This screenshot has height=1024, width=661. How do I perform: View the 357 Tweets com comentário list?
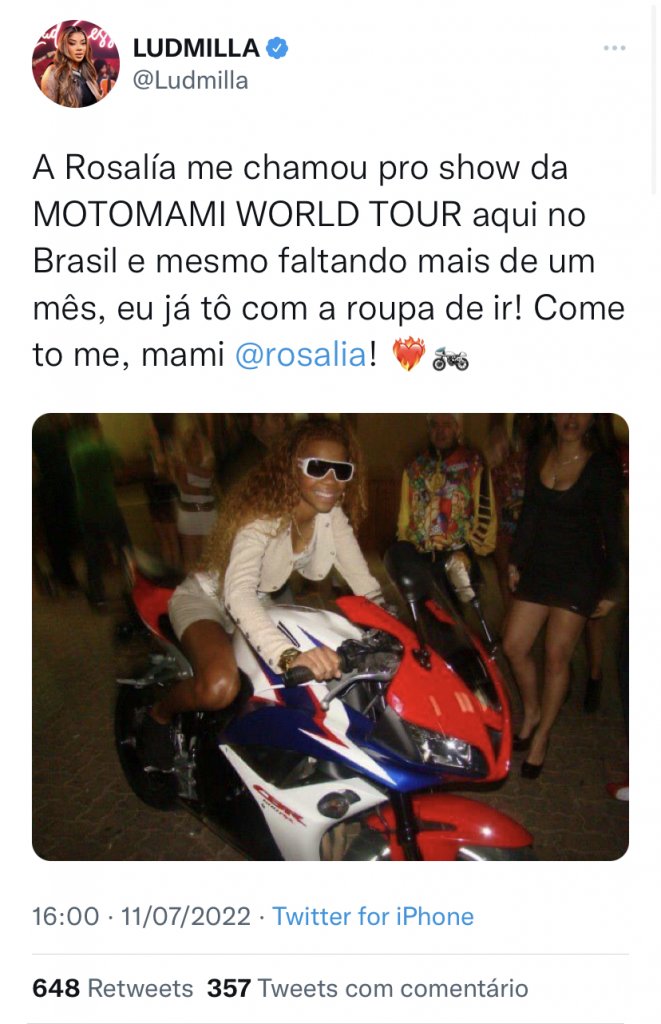click(x=367, y=988)
